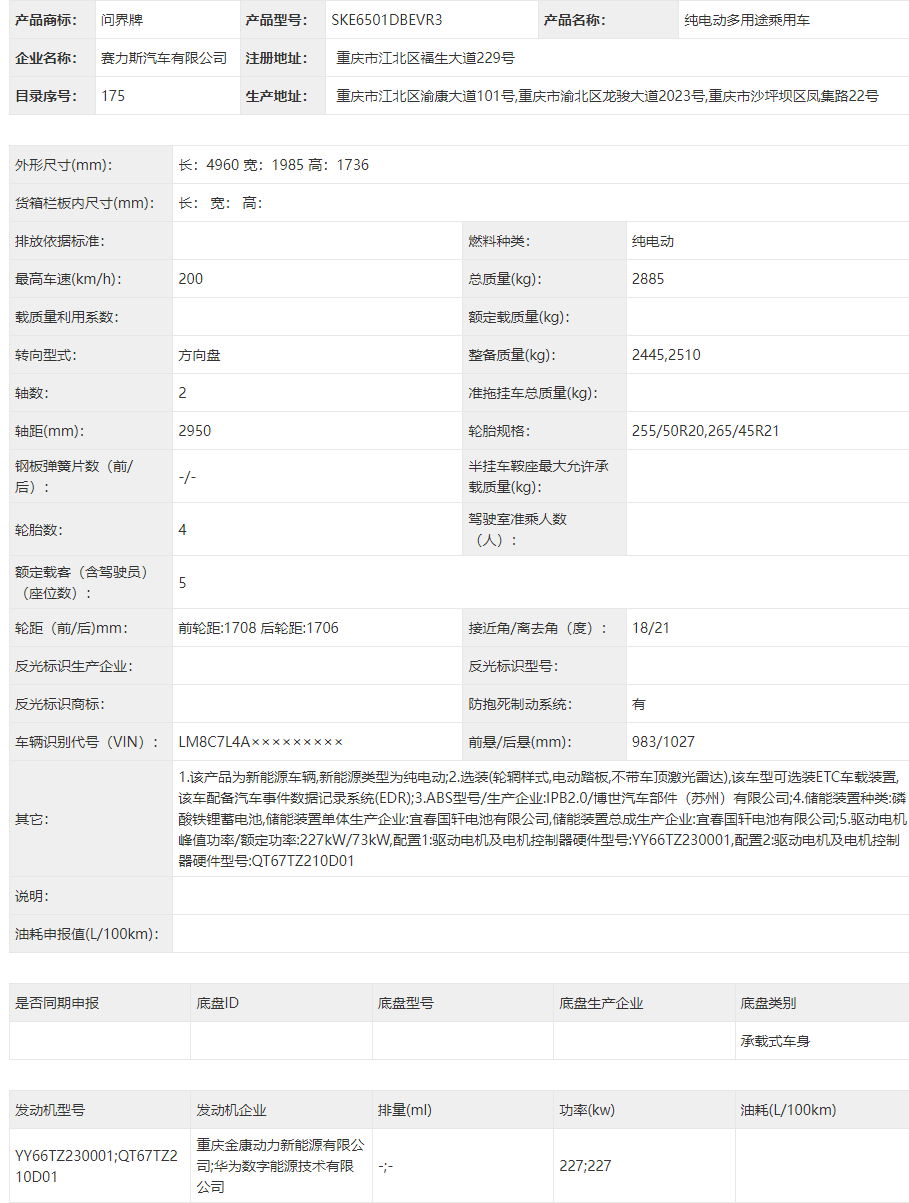Viewport: 909px width, 1203px height.
Task: Select the production address text line
Action: (608, 96)
